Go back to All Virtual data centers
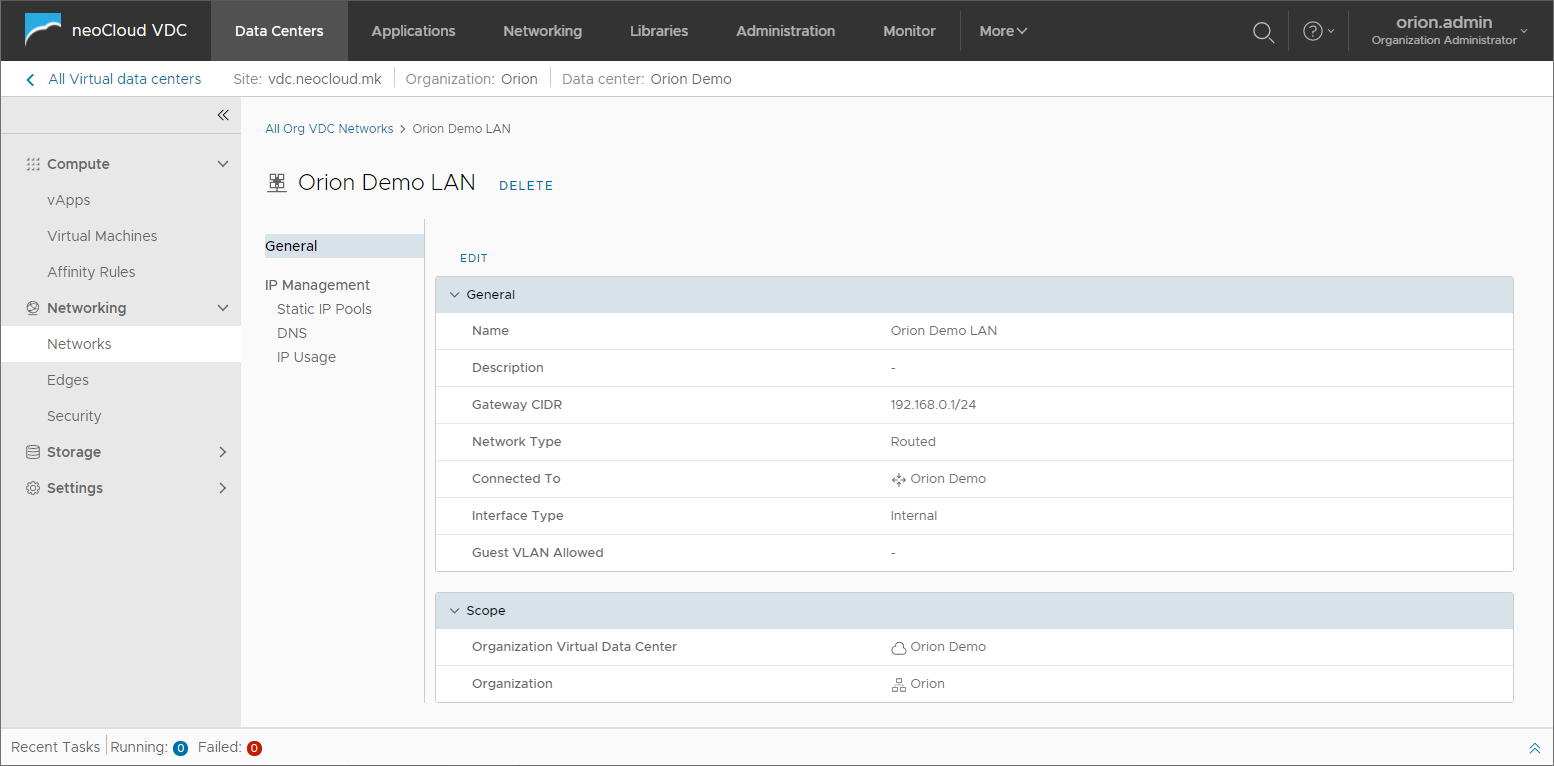The width and height of the screenshot is (1554, 766). tap(125, 79)
